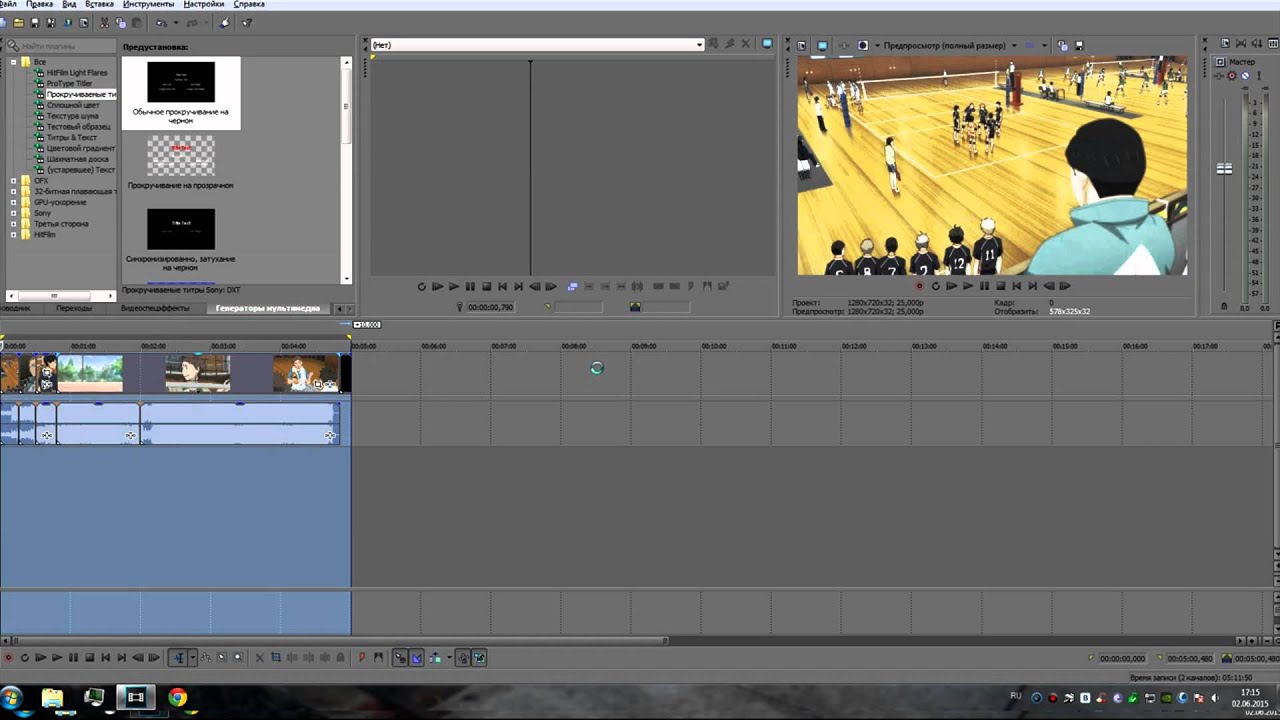Open the Инструменты menu
Viewport: 1280px width, 720px height.
click(149, 4)
